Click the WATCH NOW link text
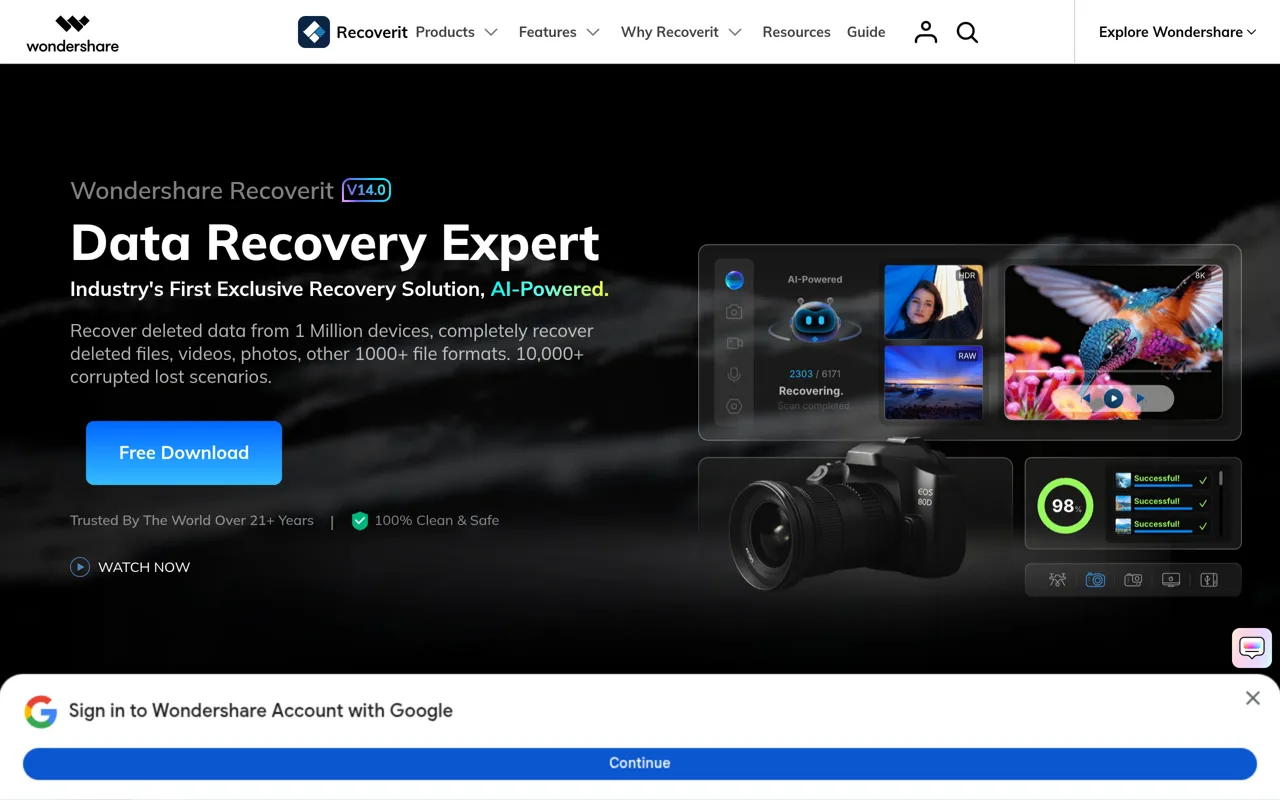This screenshot has width=1280, height=800. pos(144,567)
